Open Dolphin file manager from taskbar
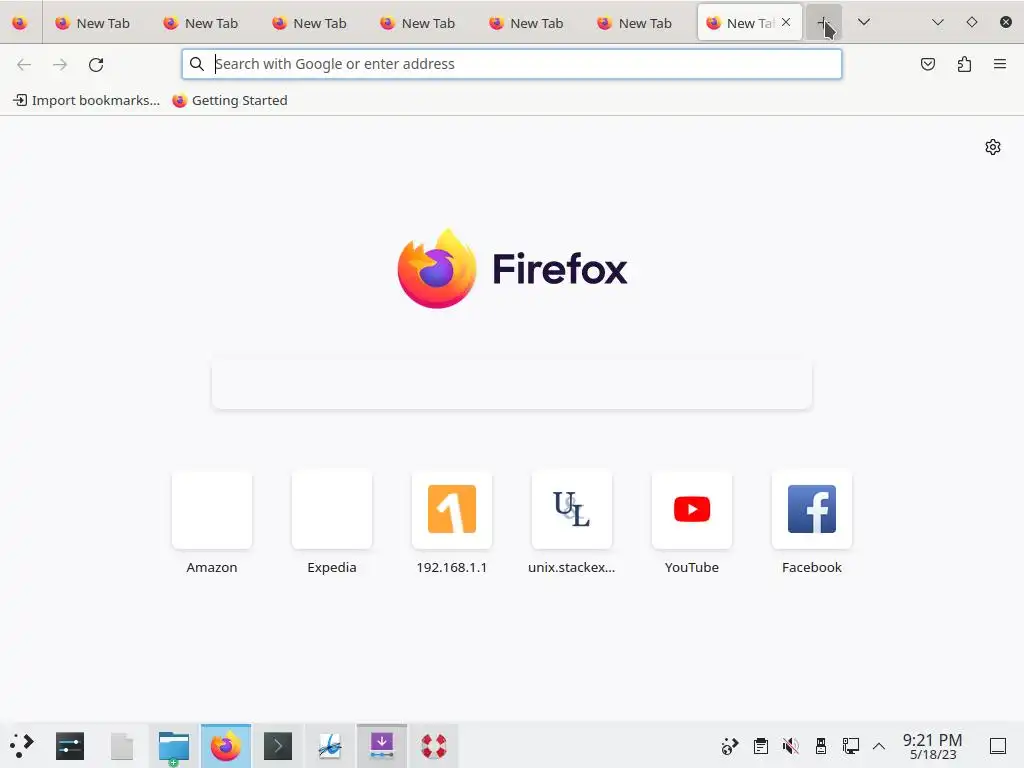This screenshot has width=1024, height=768. (174, 746)
